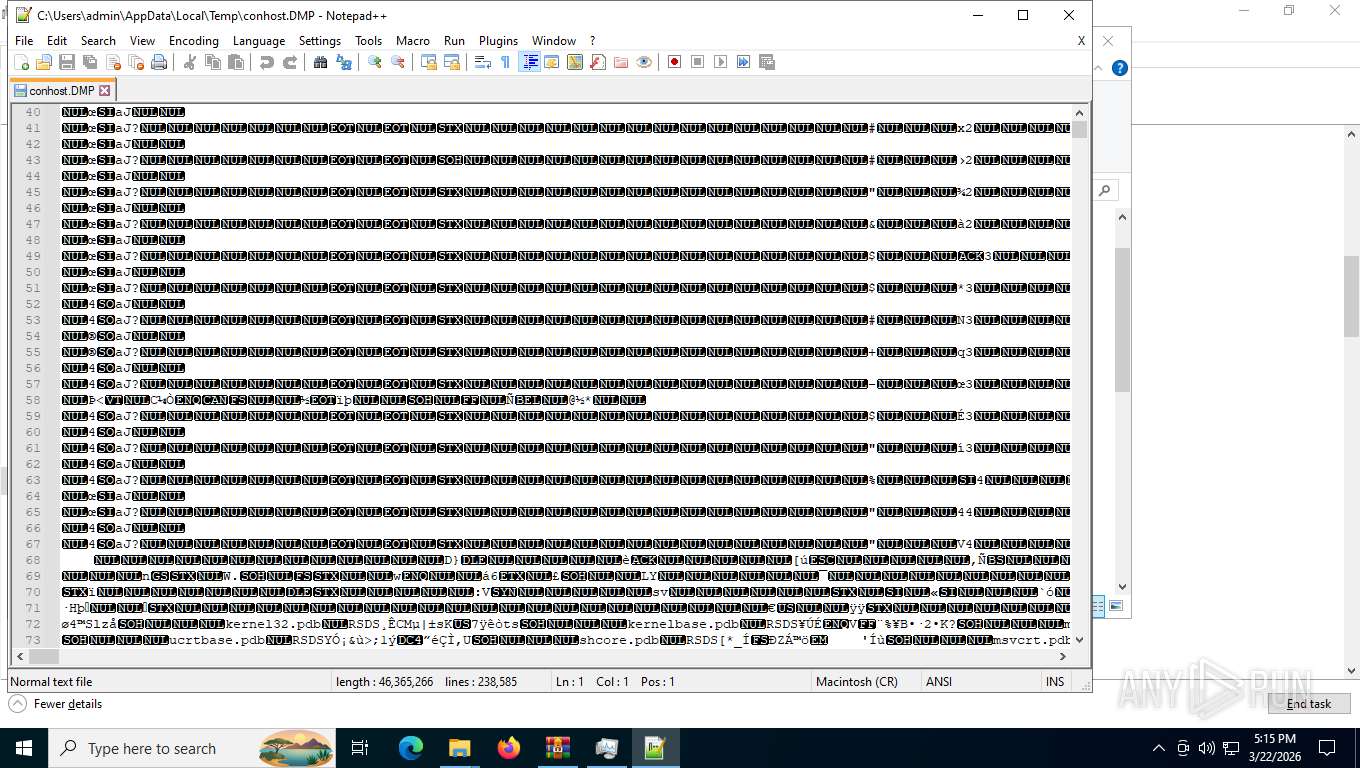Open the File menu
The image size is (1360, 768).
point(24,41)
